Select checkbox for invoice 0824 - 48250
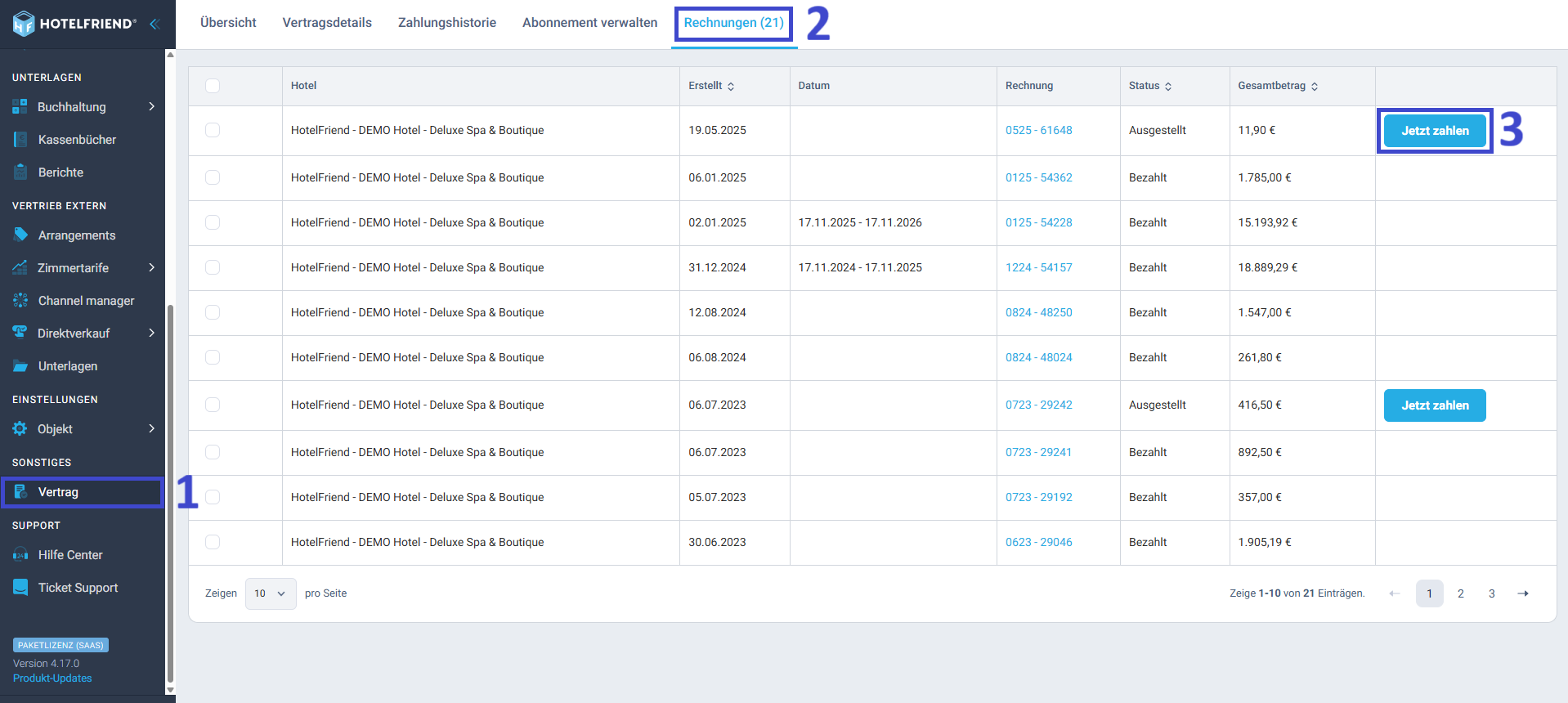This screenshot has height=703, width=1568. coord(213,312)
